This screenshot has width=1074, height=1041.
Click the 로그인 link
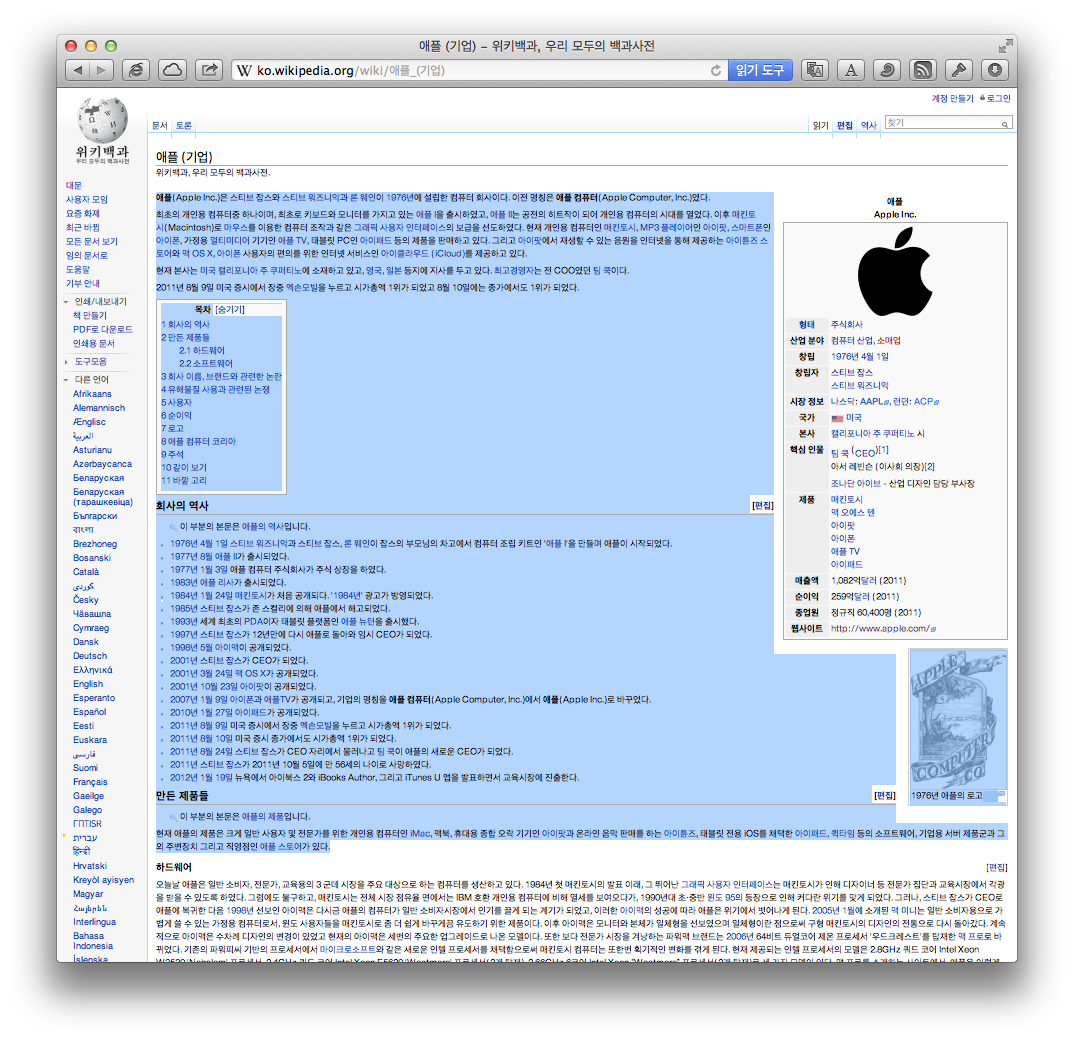(999, 99)
